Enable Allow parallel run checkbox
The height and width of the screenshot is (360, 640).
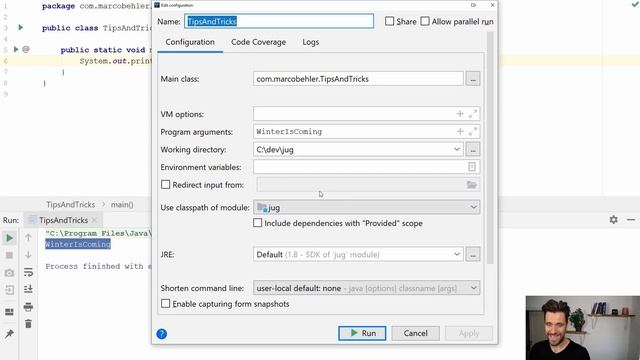[425, 21]
